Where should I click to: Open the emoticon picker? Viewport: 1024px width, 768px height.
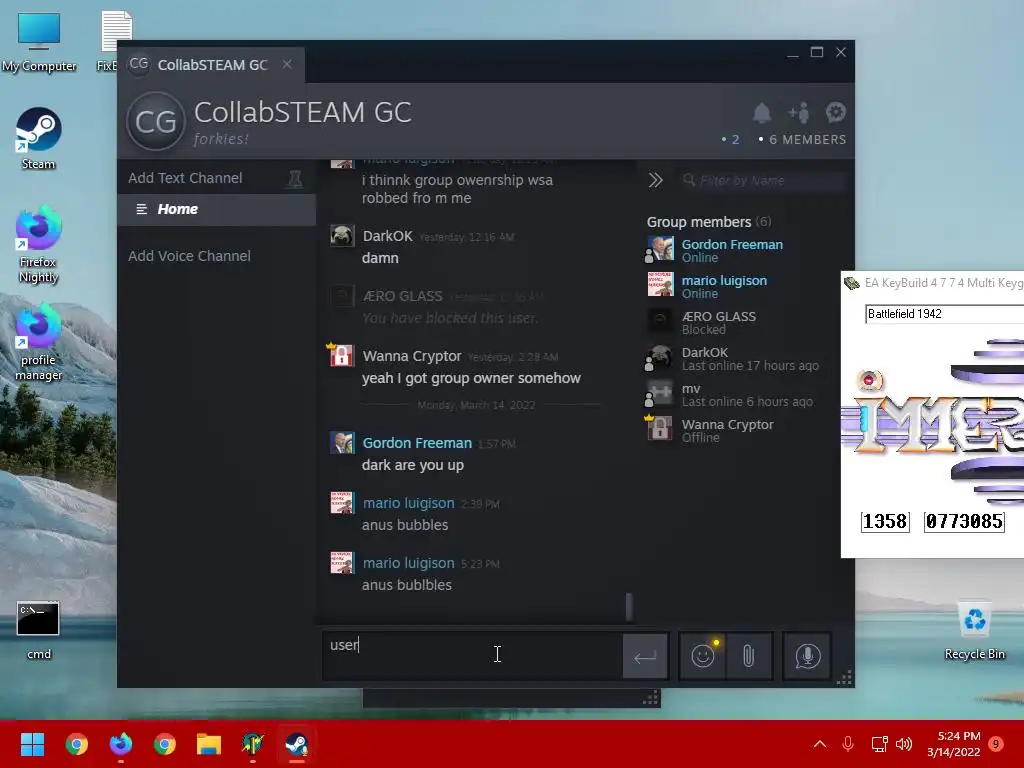coord(703,656)
